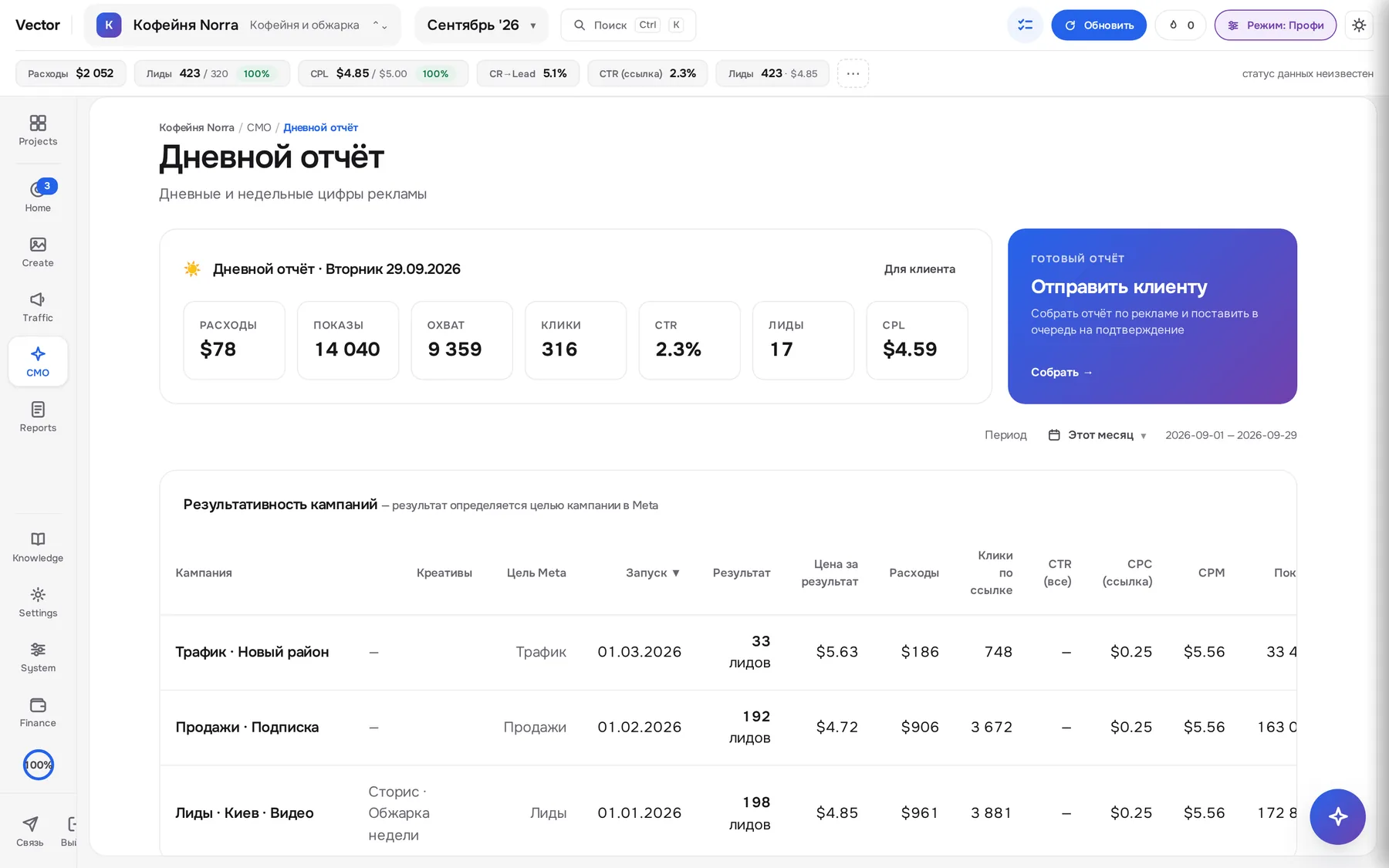Open the Finance wallet section
Image resolution: width=1389 pixels, height=868 pixels.
click(x=38, y=712)
